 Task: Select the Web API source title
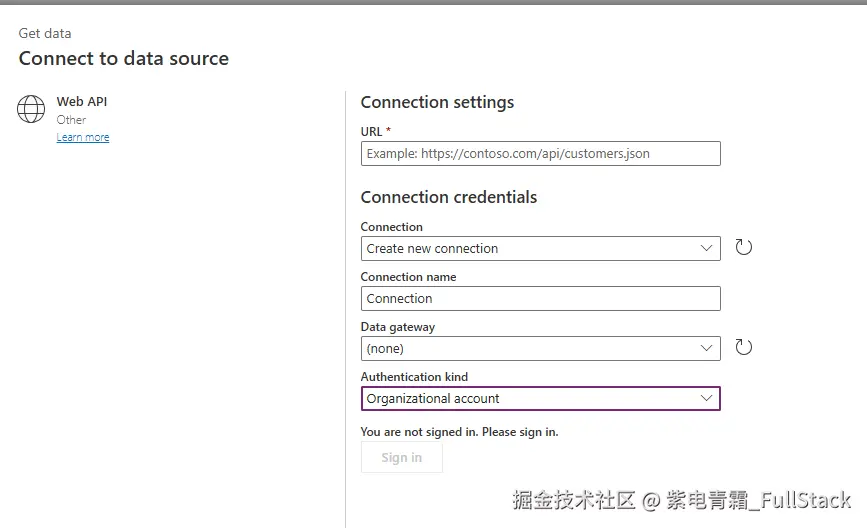tap(82, 101)
